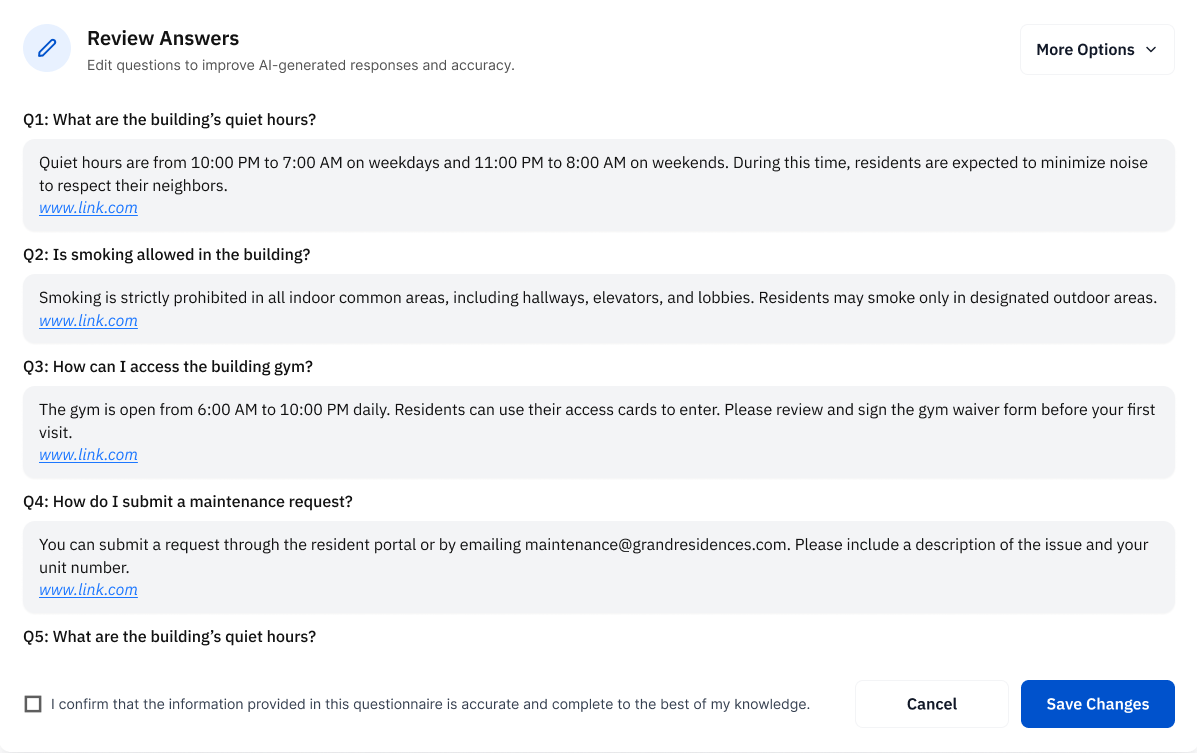Open the link under the Q3 gym answer
Image resolution: width=1197 pixels, height=753 pixels.
click(88, 455)
